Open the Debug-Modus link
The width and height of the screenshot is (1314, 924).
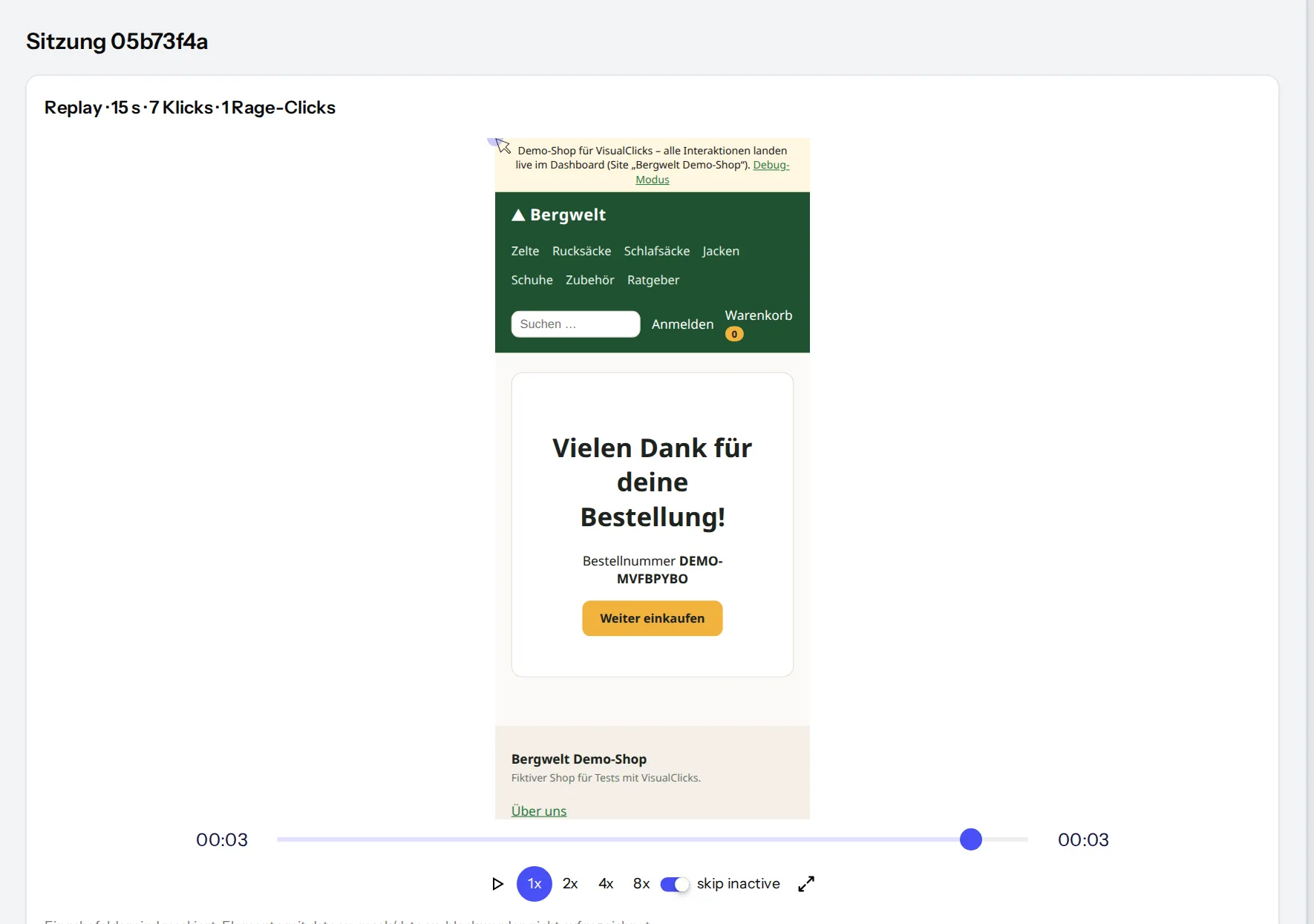click(x=713, y=172)
